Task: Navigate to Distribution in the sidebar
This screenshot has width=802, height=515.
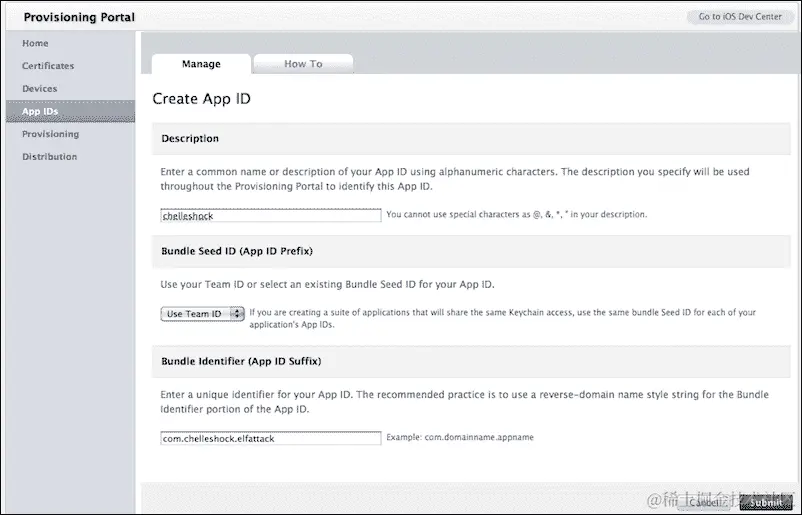Action: point(49,157)
